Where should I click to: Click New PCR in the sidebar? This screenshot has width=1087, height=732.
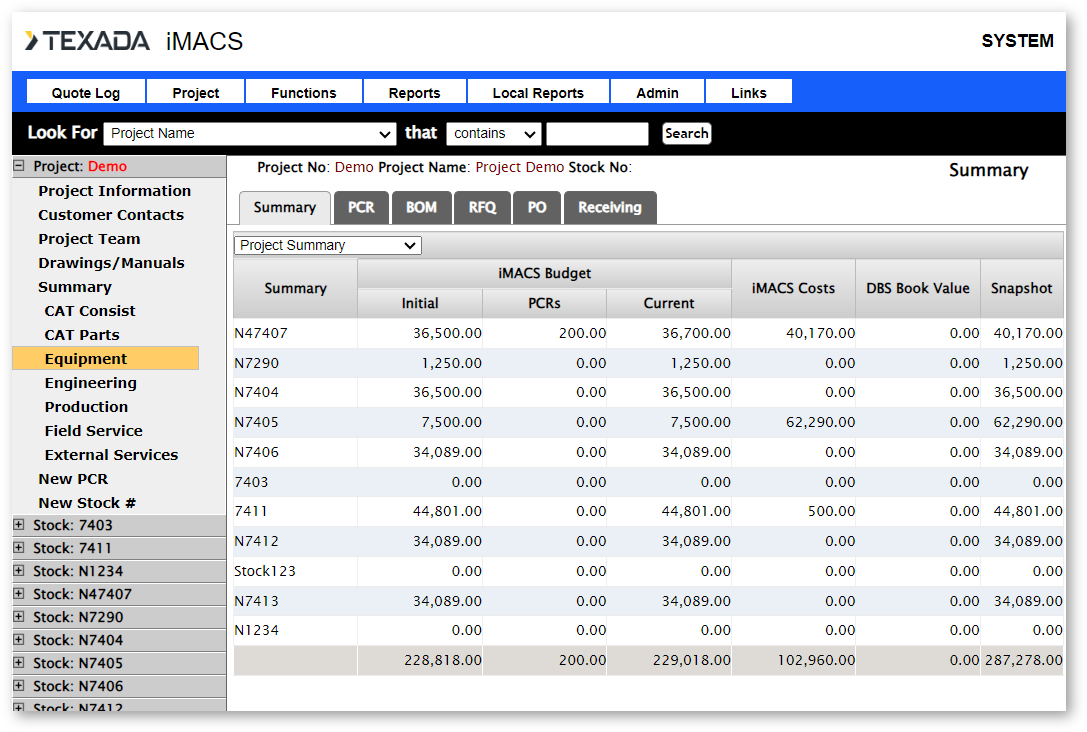pyautogui.click(x=73, y=479)
